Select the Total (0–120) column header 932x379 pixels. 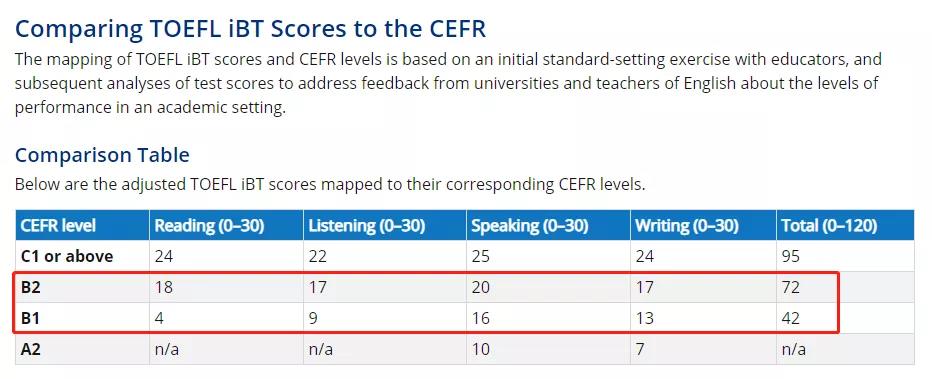pyautogui.click(x=829, y=226)
